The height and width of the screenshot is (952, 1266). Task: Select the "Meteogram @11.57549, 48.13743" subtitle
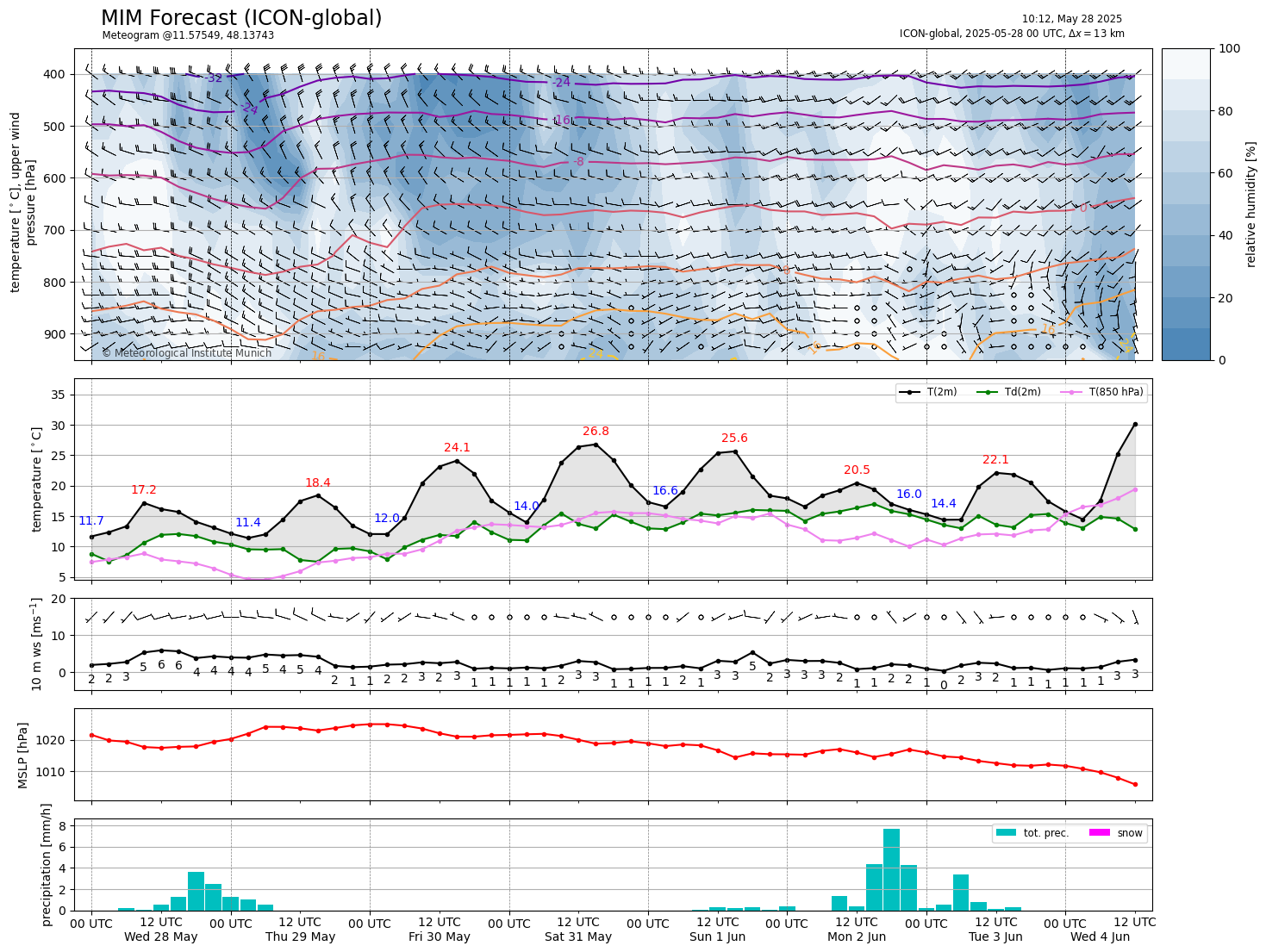(188, 35)
